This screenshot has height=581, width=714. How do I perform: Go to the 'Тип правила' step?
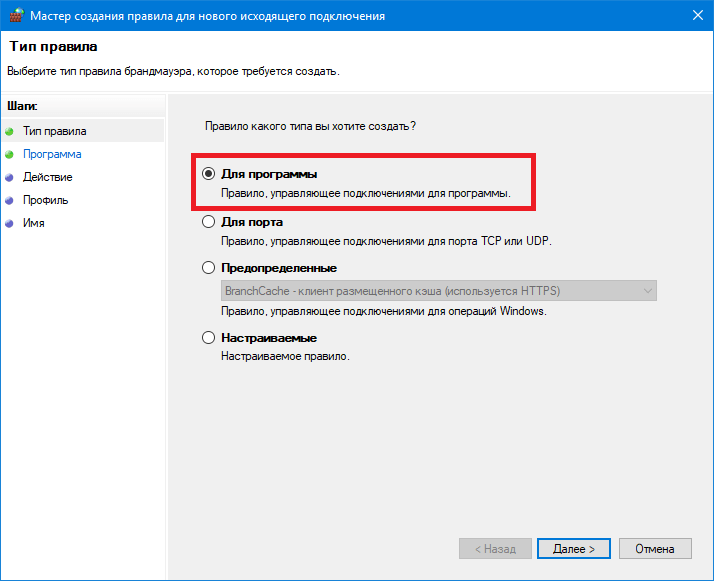55,131
